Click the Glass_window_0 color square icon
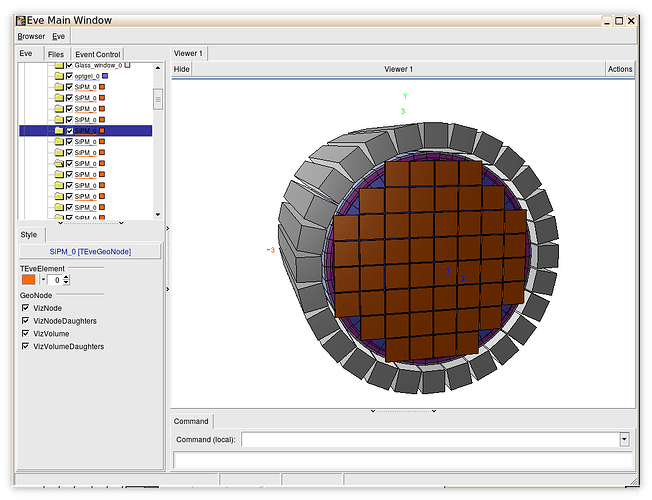 (x=128, y=65)
